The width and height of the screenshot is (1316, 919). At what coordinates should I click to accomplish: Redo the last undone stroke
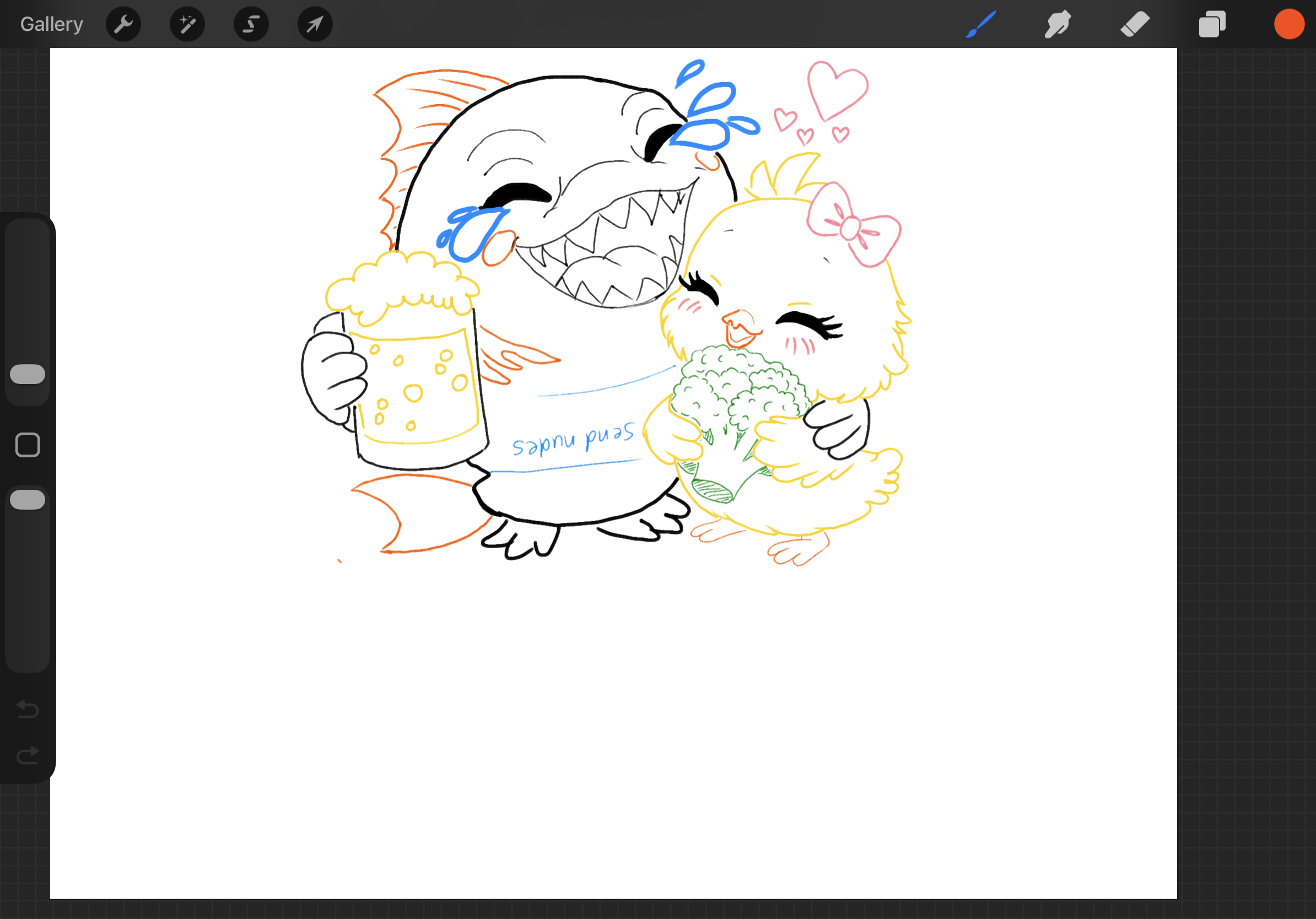[x=28, y=755]
